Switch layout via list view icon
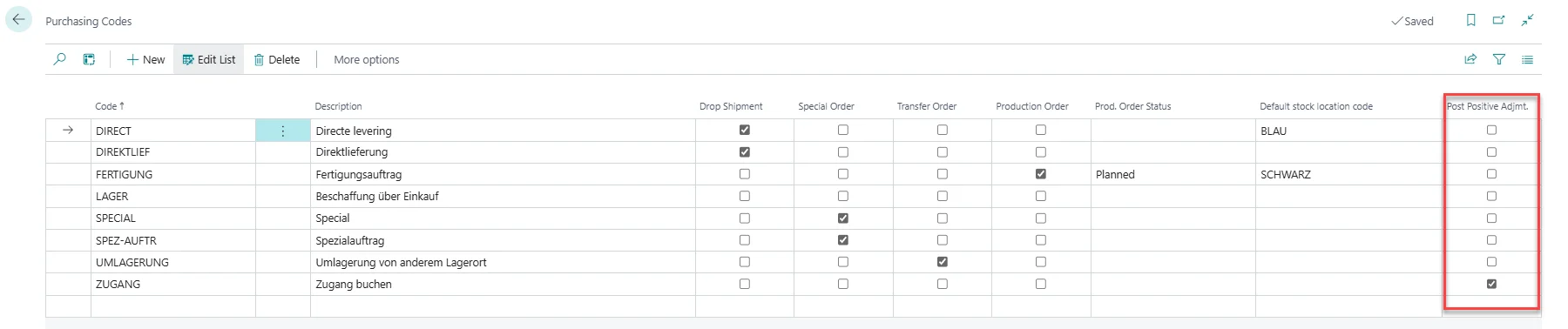This screenshot has width=1568, height=329. (1527, 59)
